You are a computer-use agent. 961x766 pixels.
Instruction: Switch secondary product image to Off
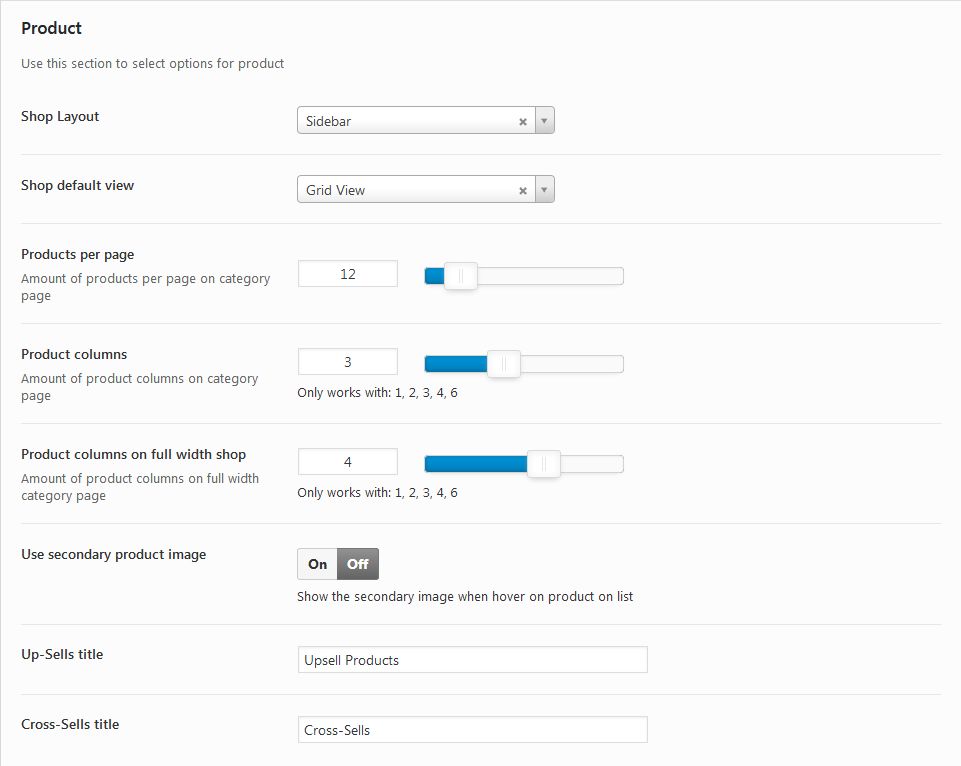click(x=358, y=564)
